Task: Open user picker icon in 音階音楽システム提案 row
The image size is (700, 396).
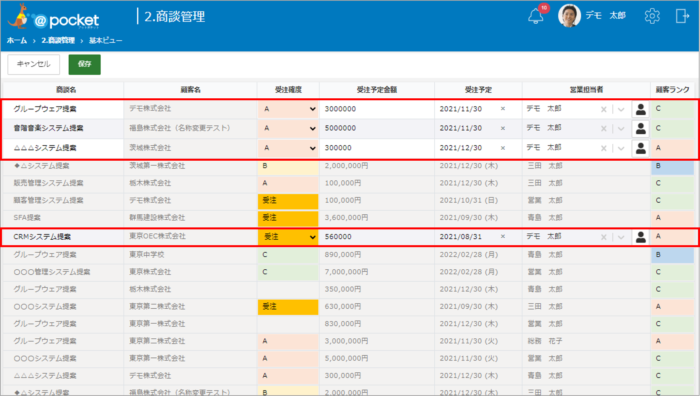Action: 641,129
